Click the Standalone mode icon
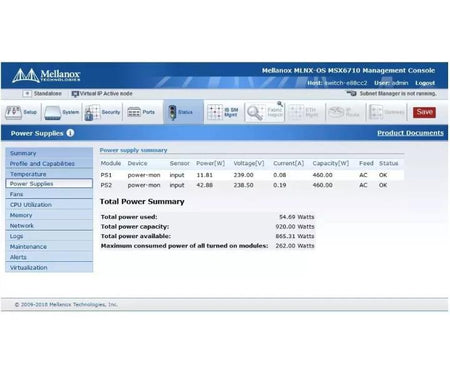The width and height of the screenshot is (450, 375). (x=27, y=94)
